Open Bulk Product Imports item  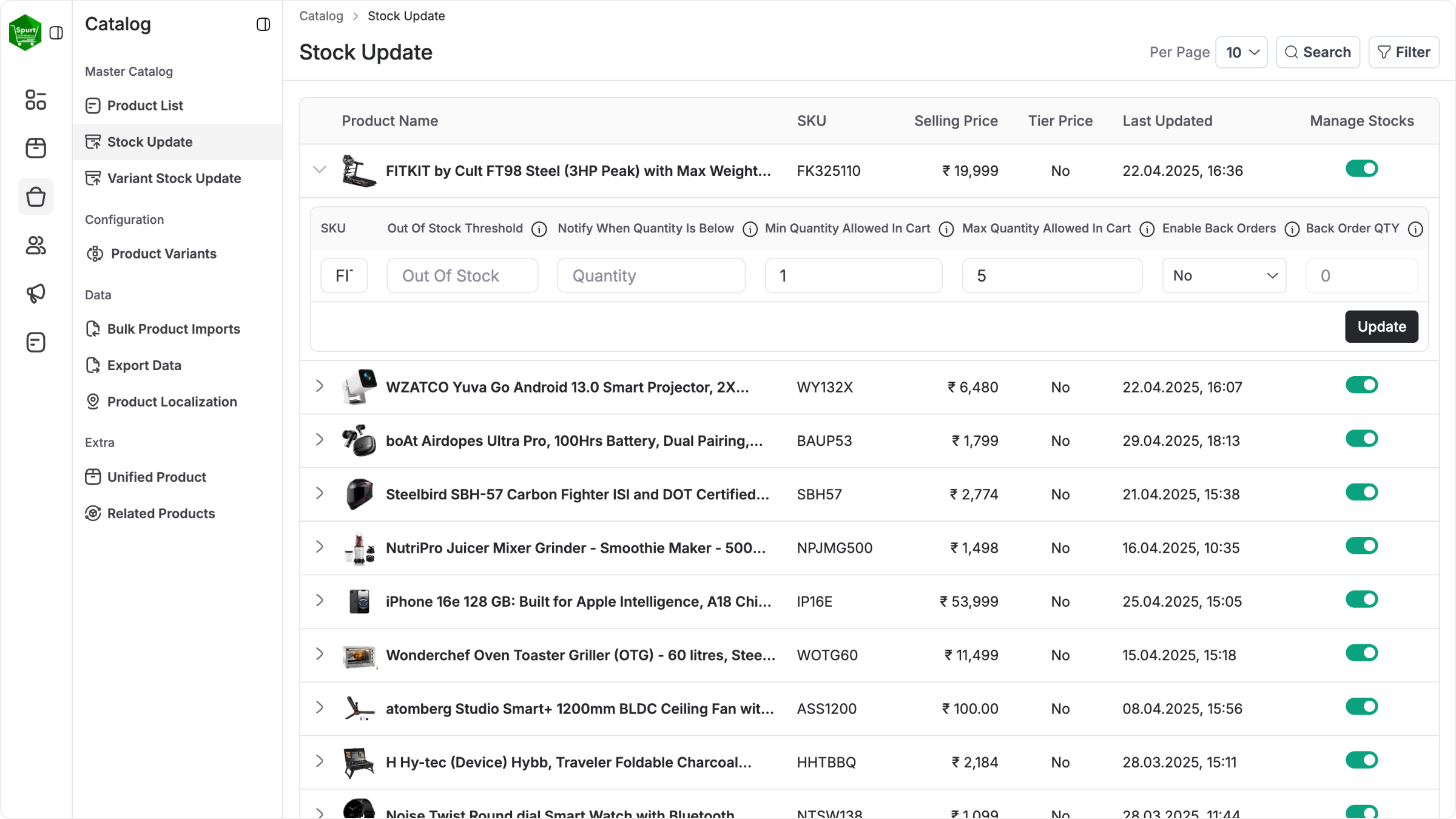(x=177, y=329)
